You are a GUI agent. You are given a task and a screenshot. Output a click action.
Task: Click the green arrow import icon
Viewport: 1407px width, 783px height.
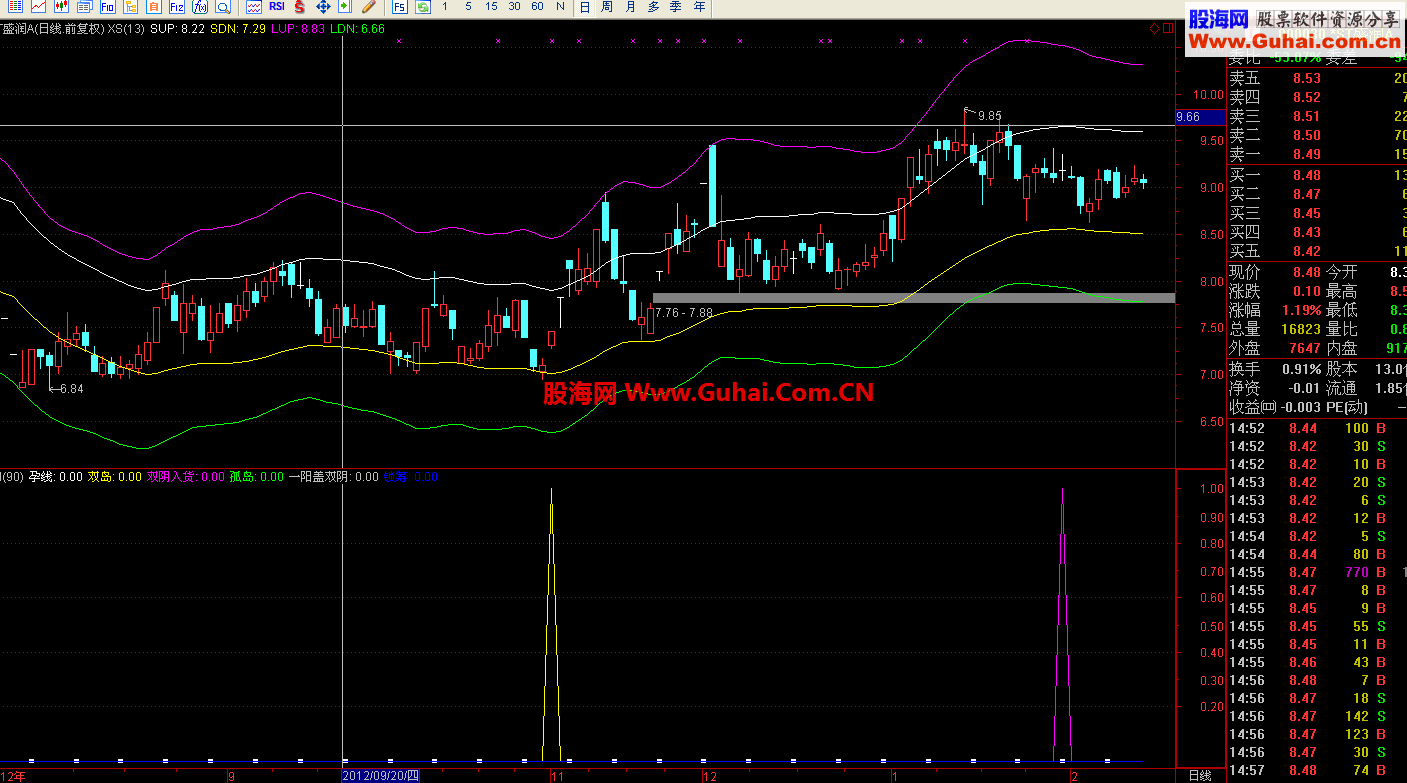click(x=345, y=7)
